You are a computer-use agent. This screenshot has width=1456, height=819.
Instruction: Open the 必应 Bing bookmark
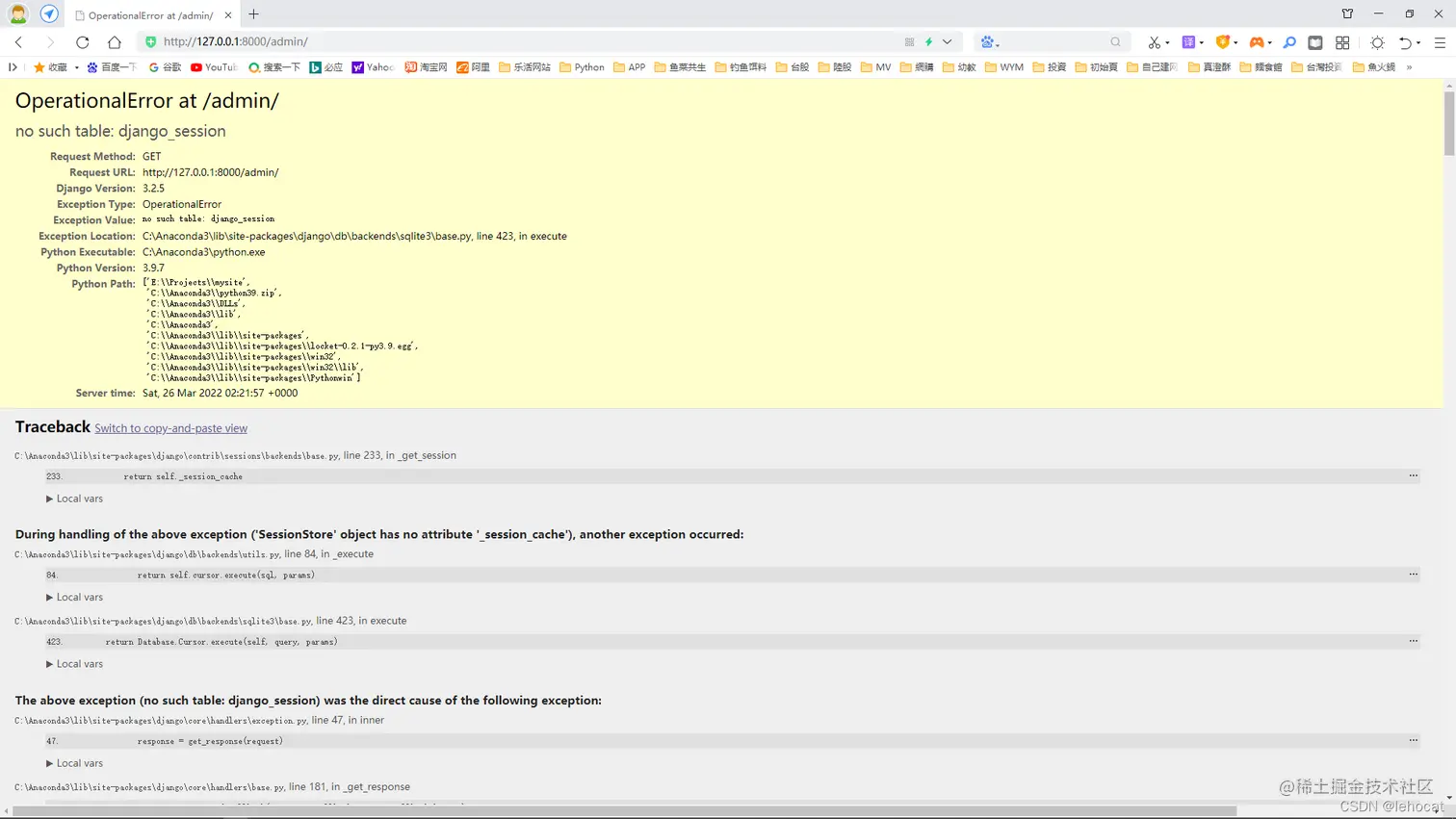point(325,67)
